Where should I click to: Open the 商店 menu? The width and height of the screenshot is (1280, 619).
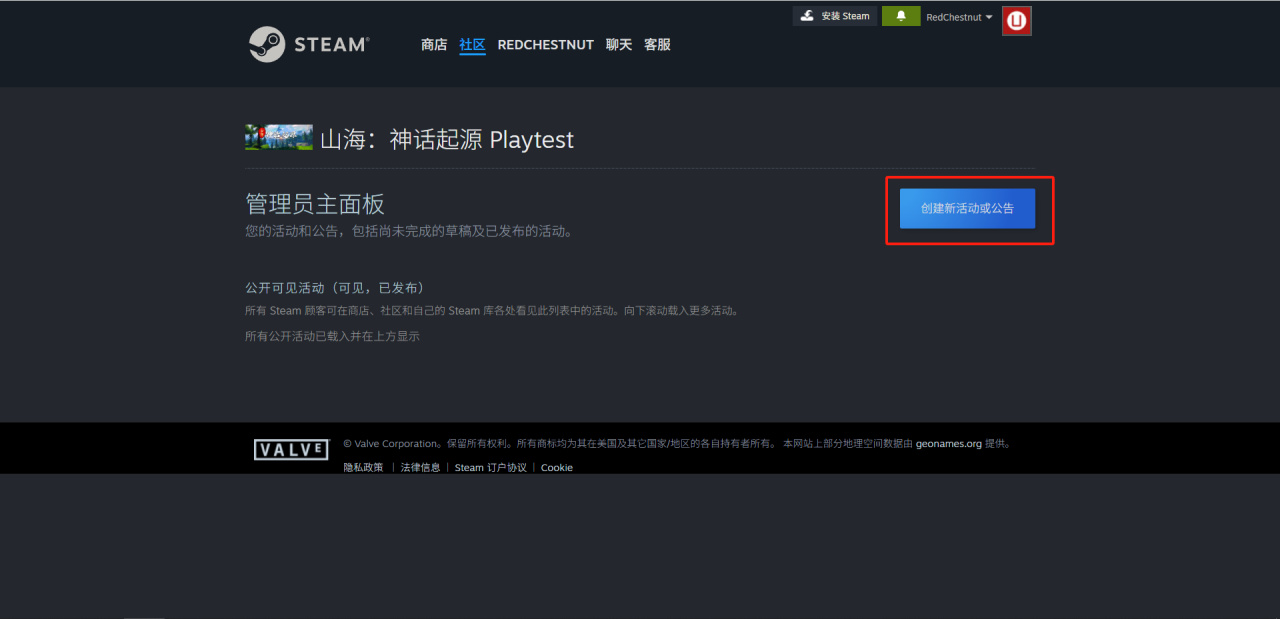[434, 45]
